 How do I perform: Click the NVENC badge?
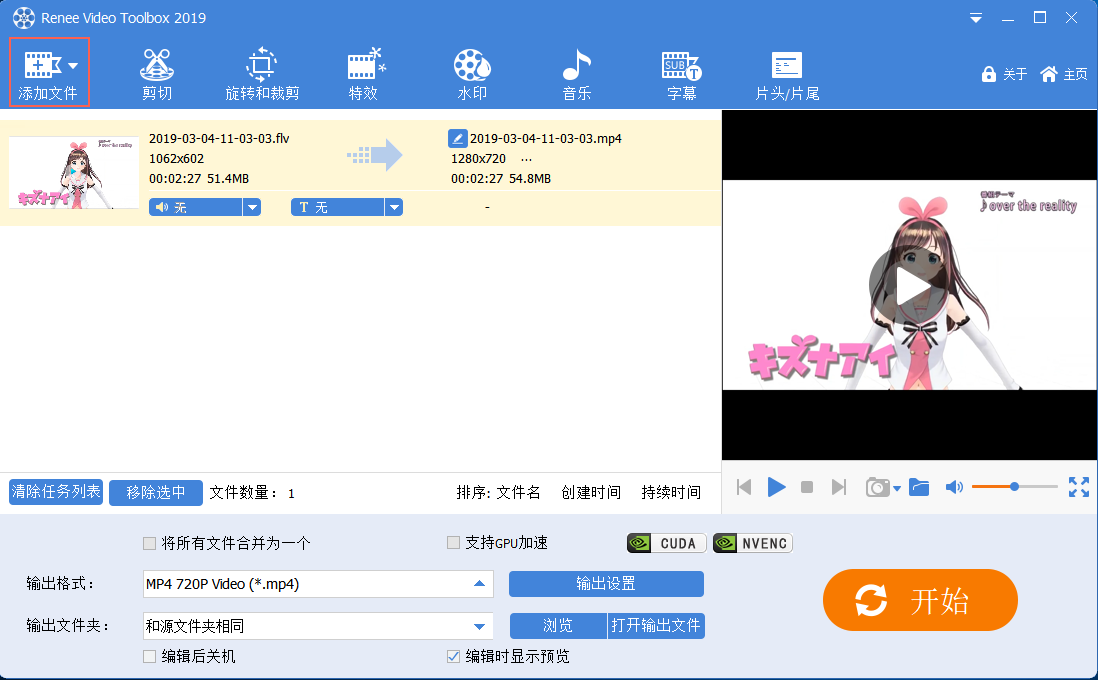click(x=753, y=543)
